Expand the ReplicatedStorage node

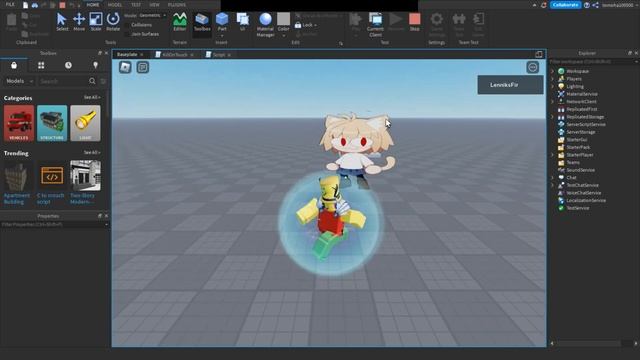point(553,117)
